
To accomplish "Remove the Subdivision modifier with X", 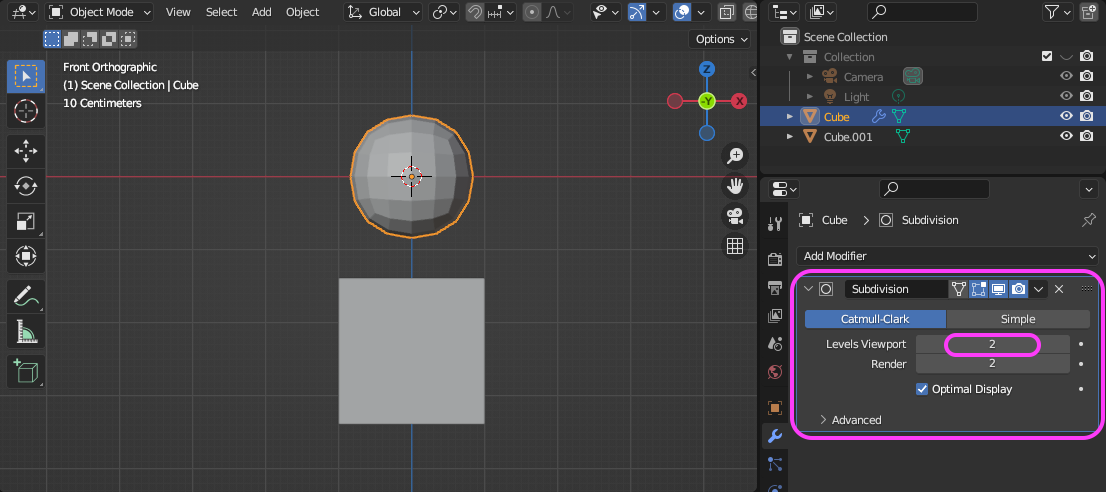I will 1059,289.
